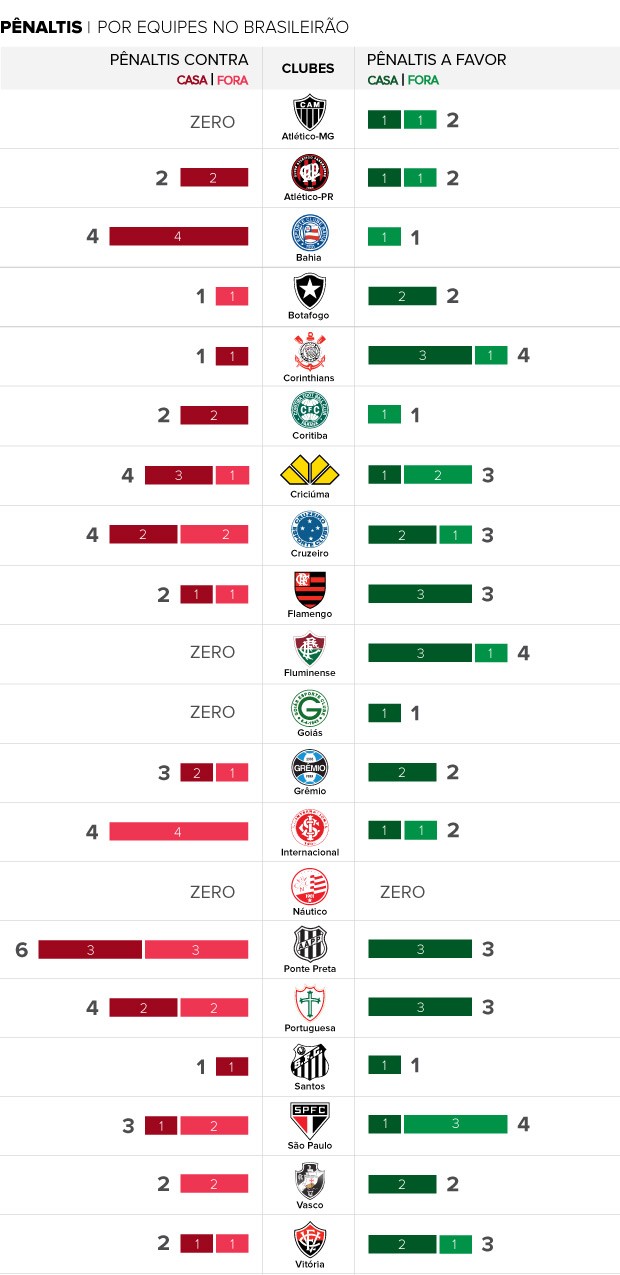Click the CLUBES column header

coord(308,69)
